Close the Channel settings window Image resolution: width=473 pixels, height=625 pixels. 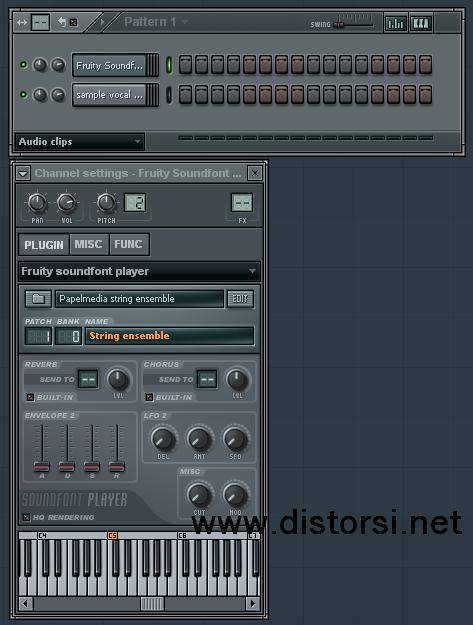point(255,173)
